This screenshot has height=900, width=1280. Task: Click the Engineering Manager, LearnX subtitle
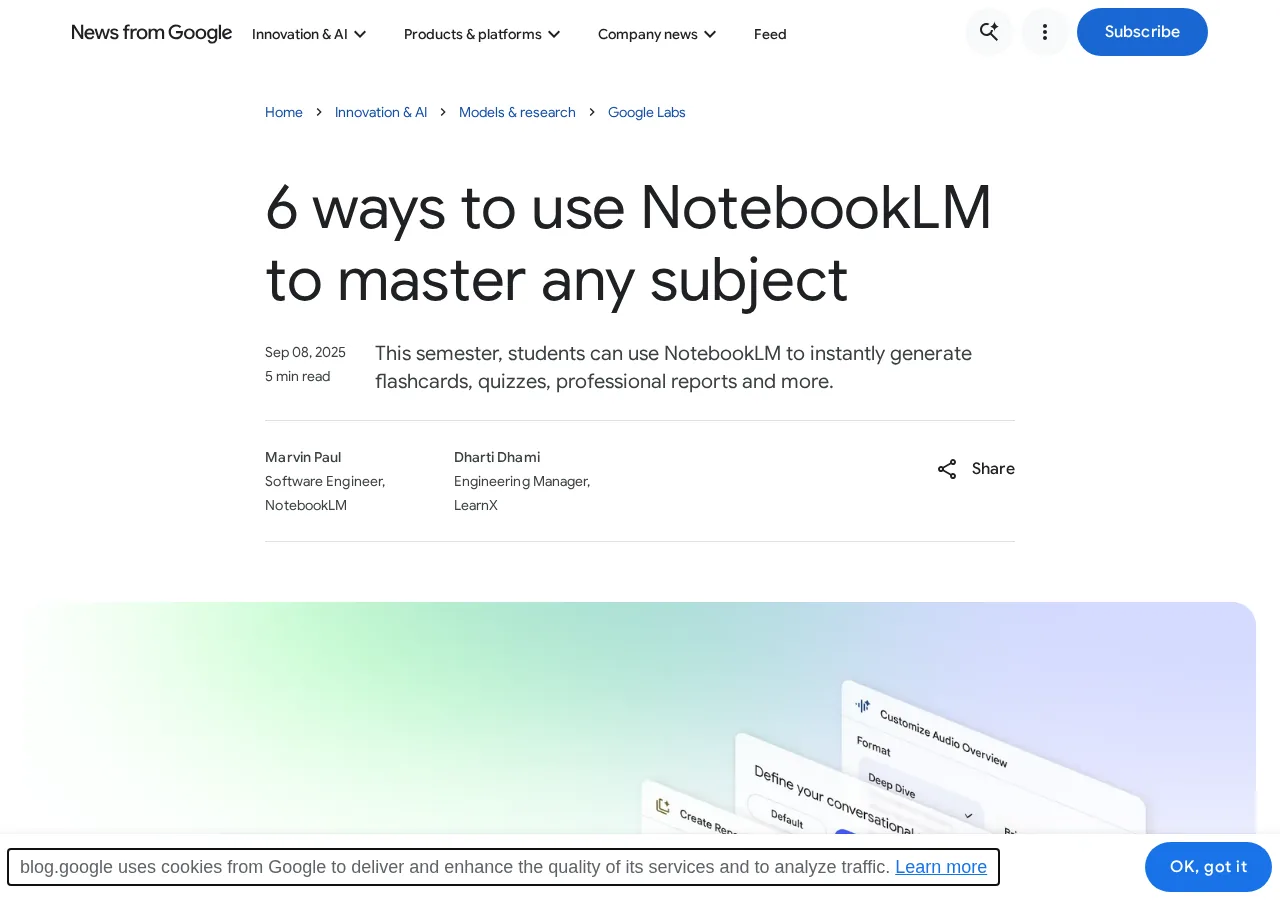tap(522, 493)
